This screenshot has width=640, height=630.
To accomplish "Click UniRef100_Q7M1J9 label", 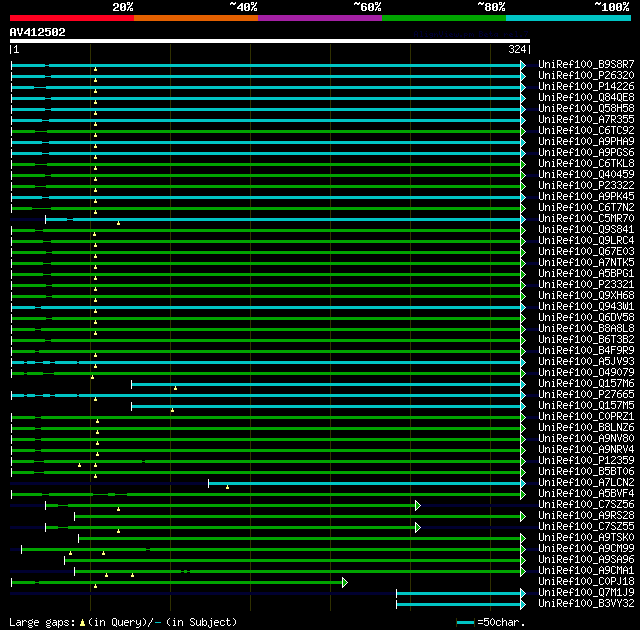I will 586,593.
